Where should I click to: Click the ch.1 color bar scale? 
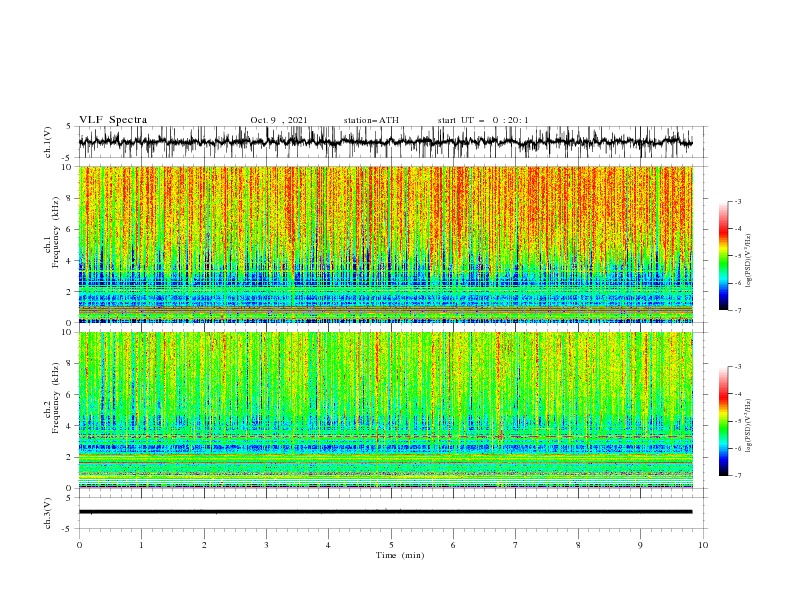click(x=723, y=256)
